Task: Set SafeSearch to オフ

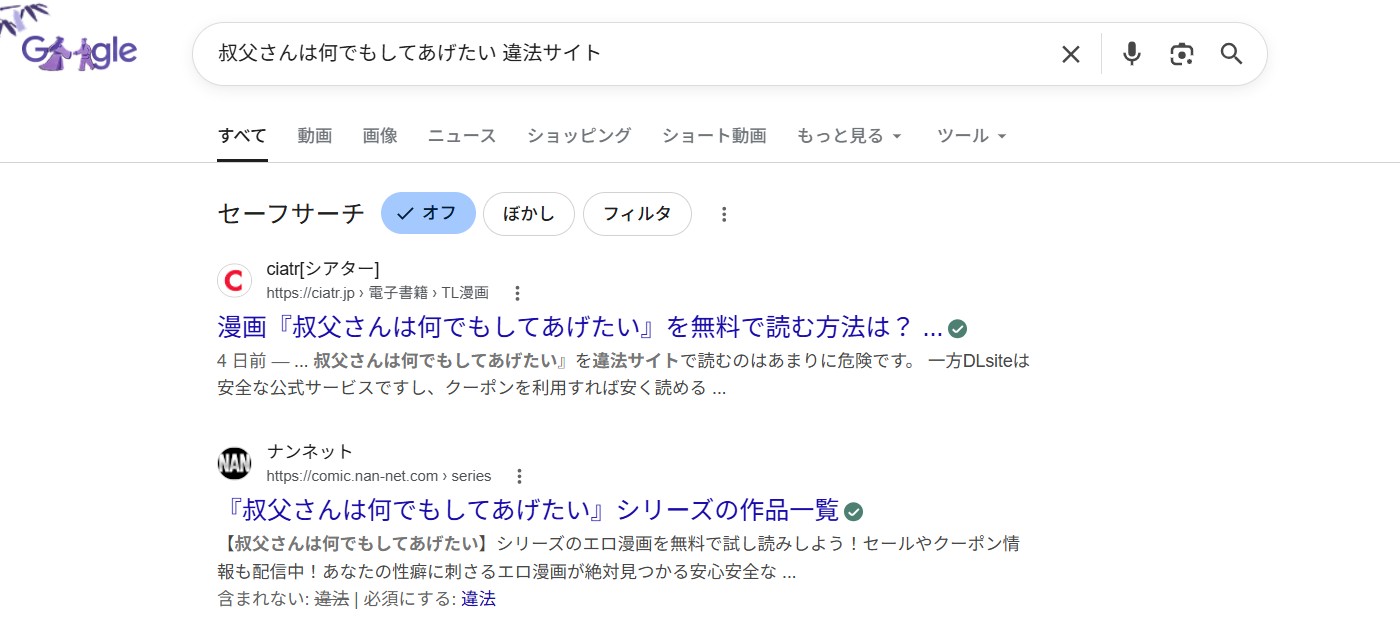Action: coord(428,213)
